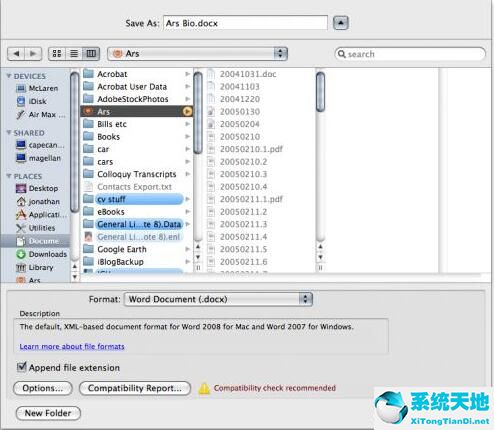494x430 pixels.
Task: Click file 20050130
Action: click(240, 111)
